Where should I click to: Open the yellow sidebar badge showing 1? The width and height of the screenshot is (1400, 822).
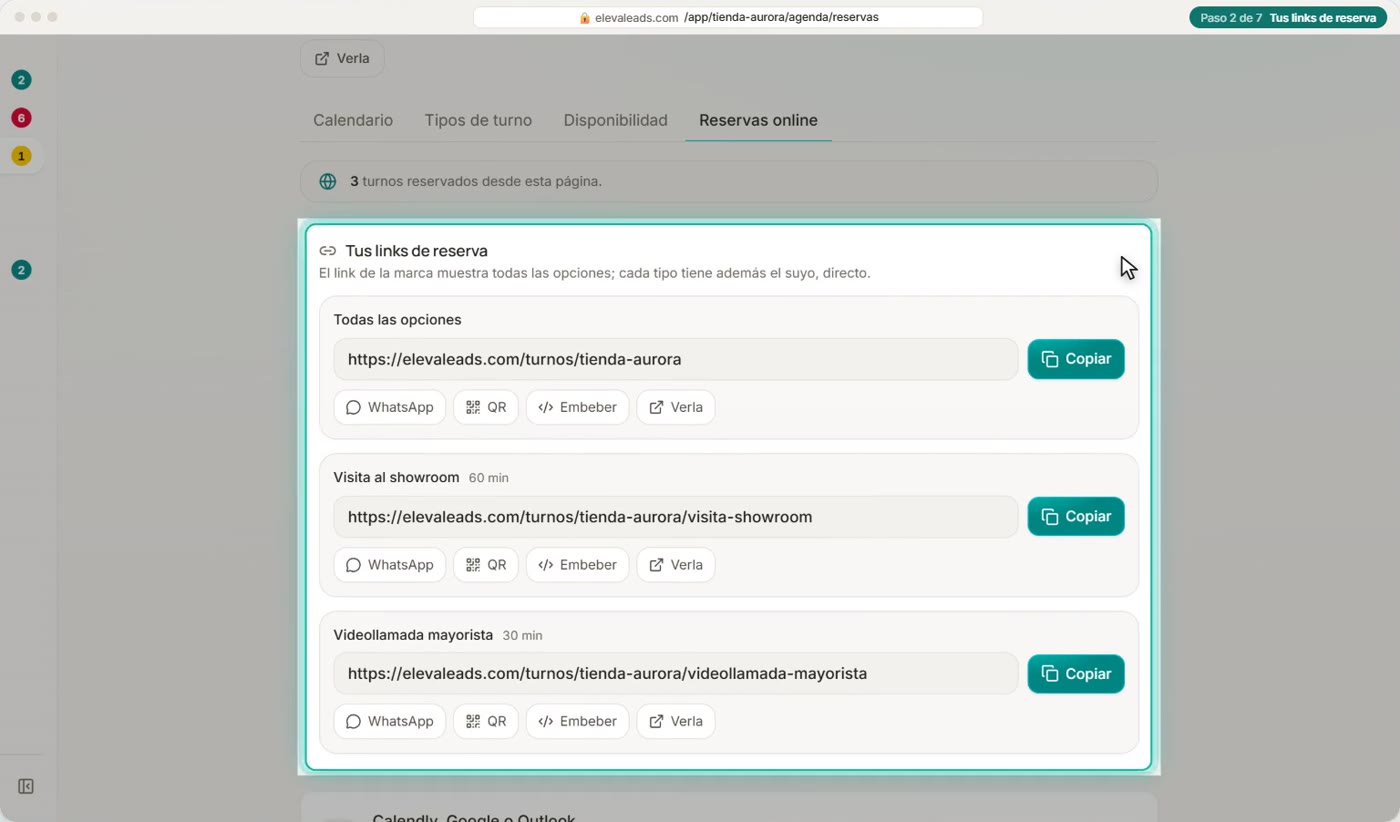tap(21, 156)
